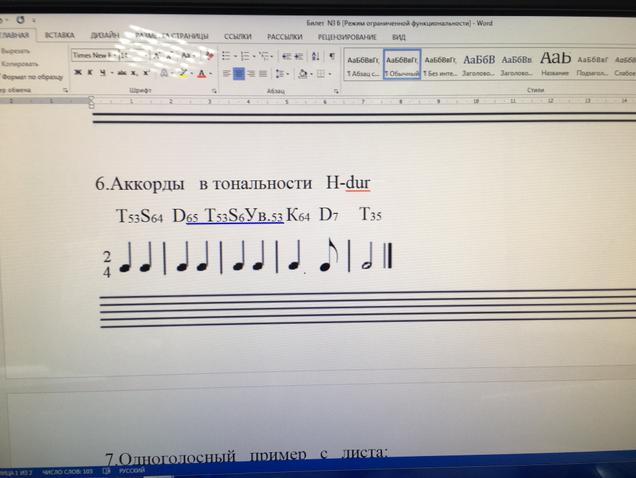Apply strikethrough (abc) formatting
636x478 pixels.
coord(121,73)
